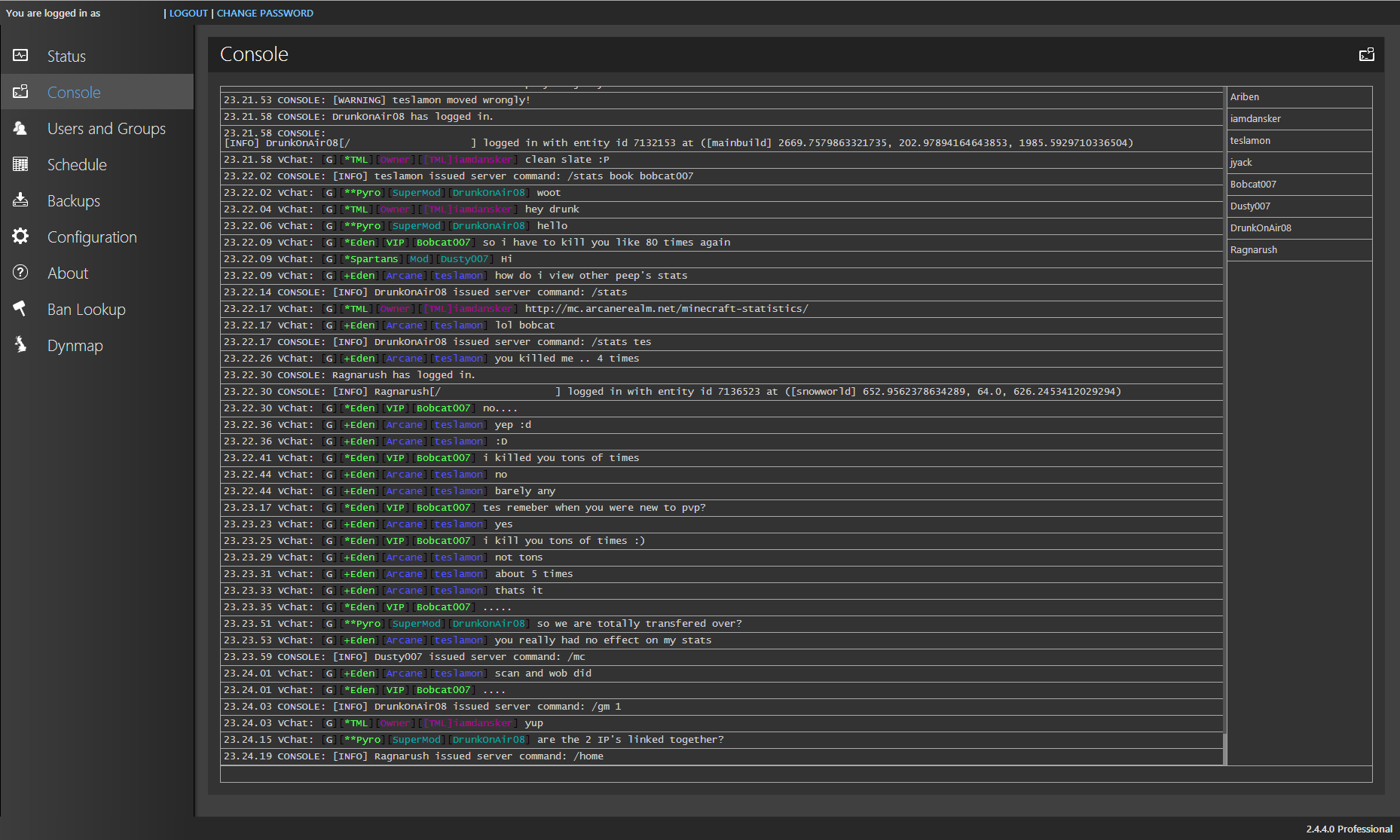Click chat line 'thats it'
Viewport: 1400px width, 840px height.
coord(721,591)
